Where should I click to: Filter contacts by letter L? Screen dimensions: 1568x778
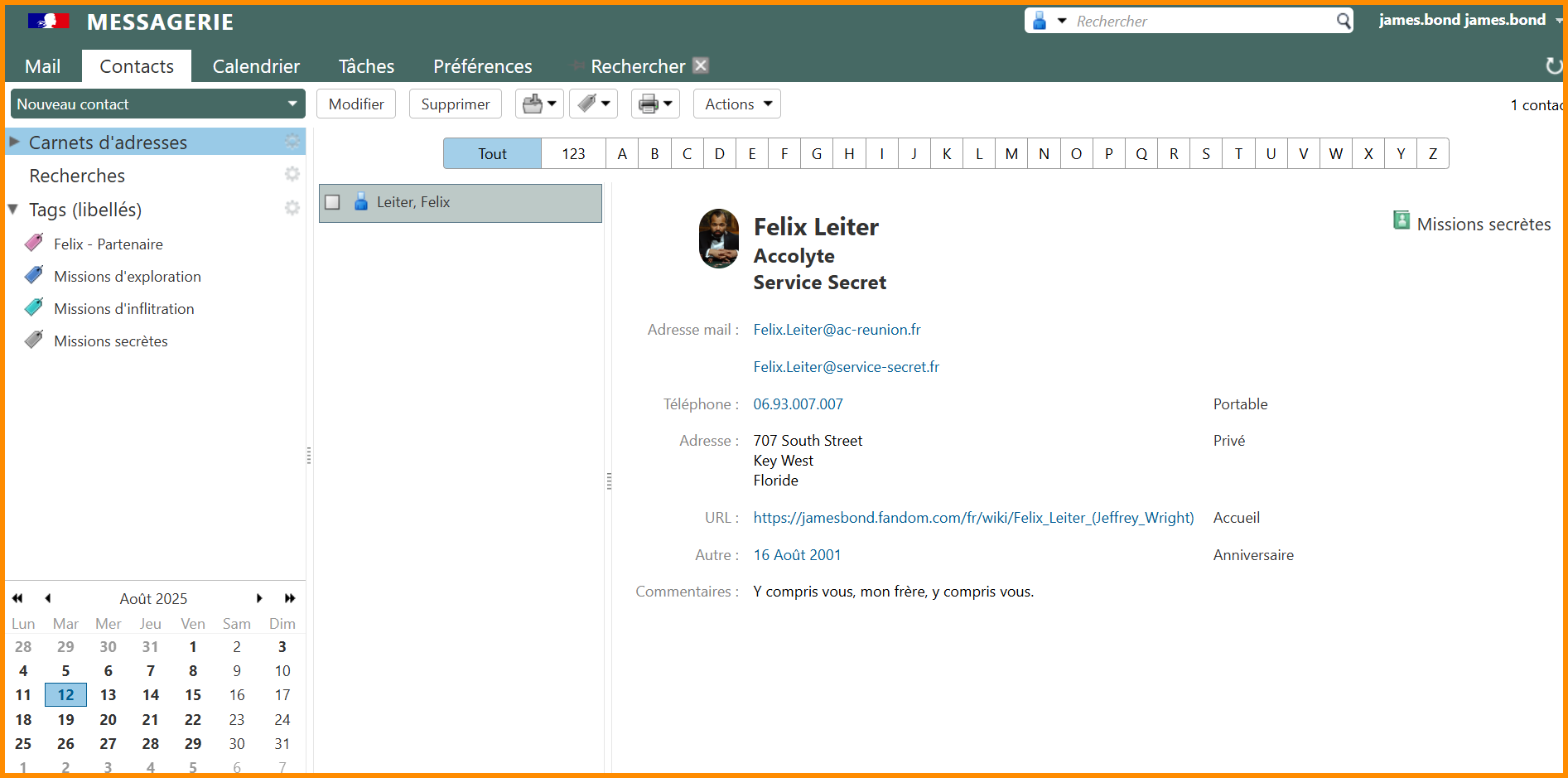[x=979, y=154]
